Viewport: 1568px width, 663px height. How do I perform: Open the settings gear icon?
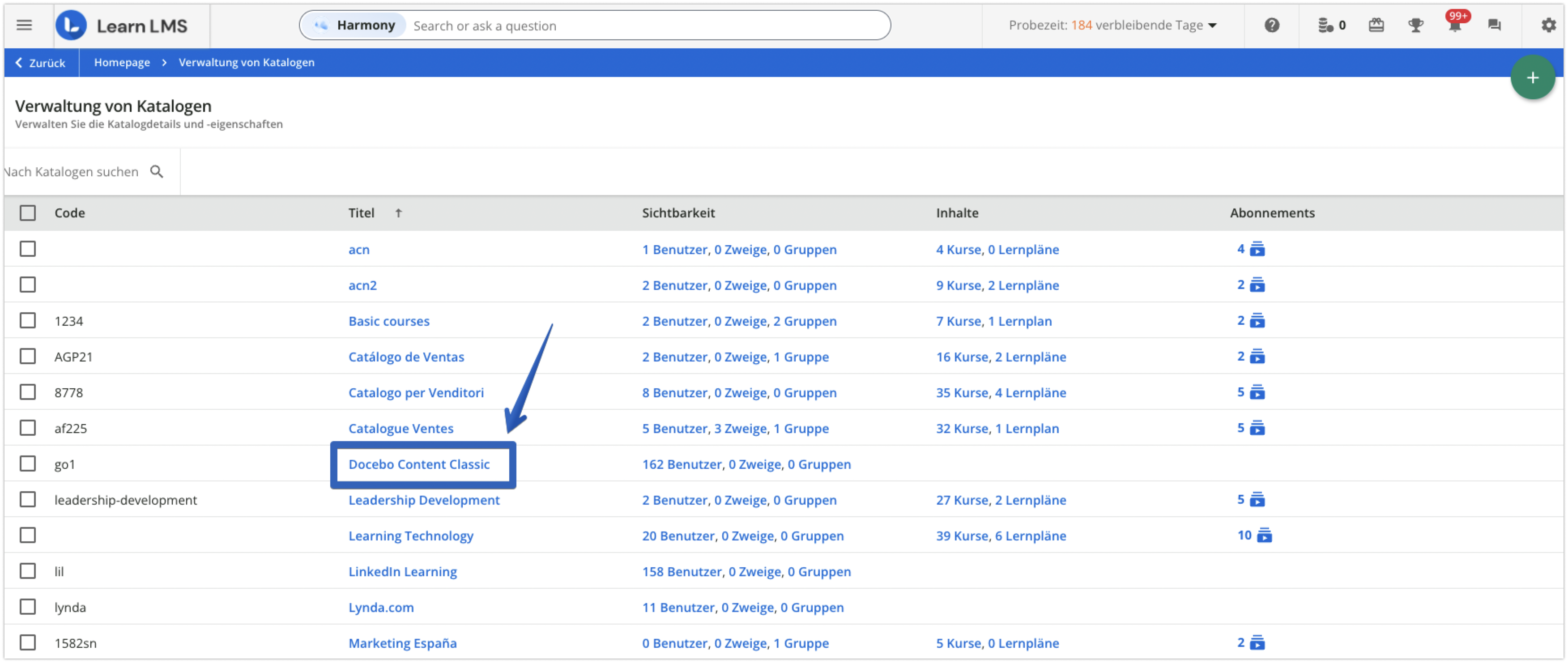point(1548,25)
